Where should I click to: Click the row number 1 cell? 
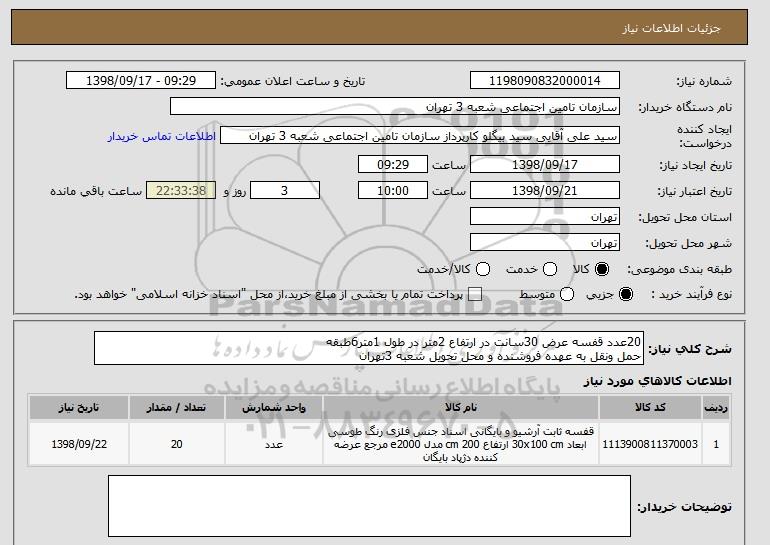(716, 444)
